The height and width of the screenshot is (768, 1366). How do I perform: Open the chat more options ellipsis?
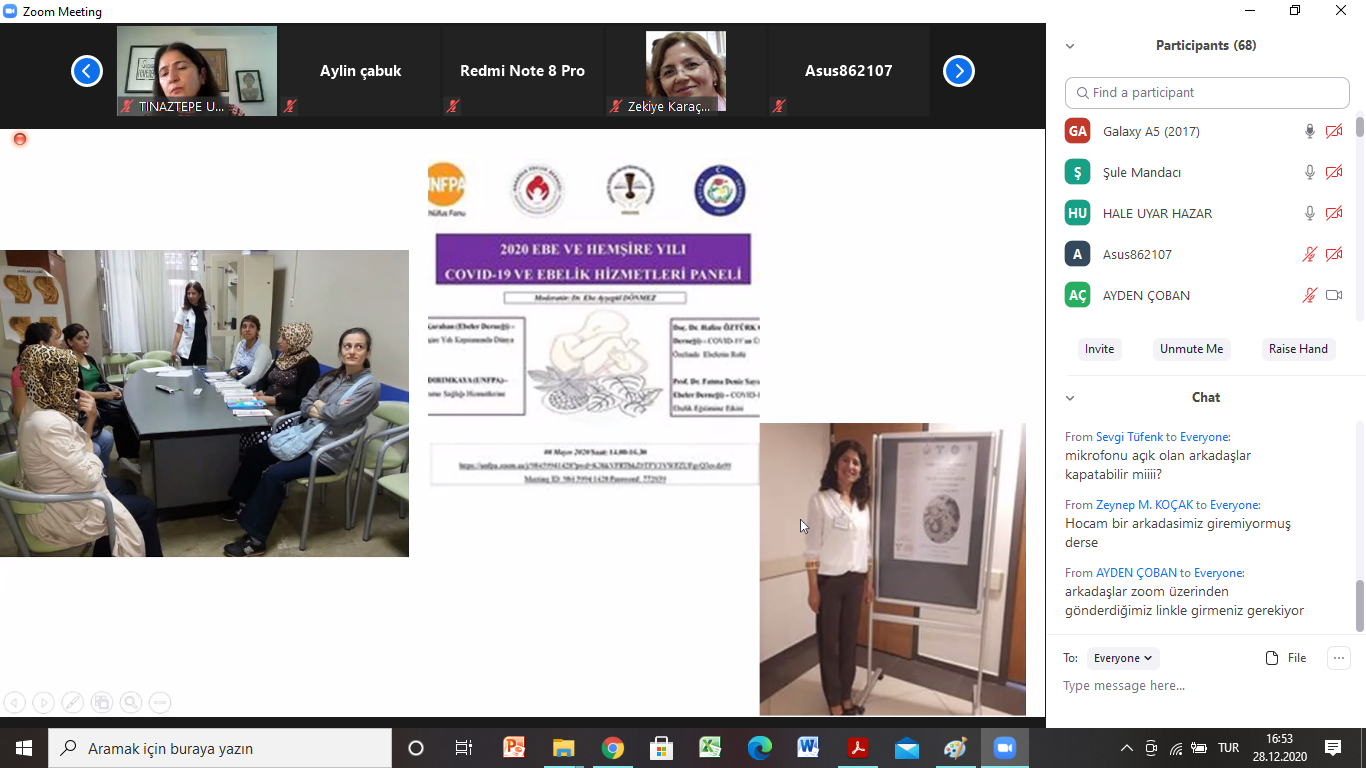click(x=1338, y=658)
